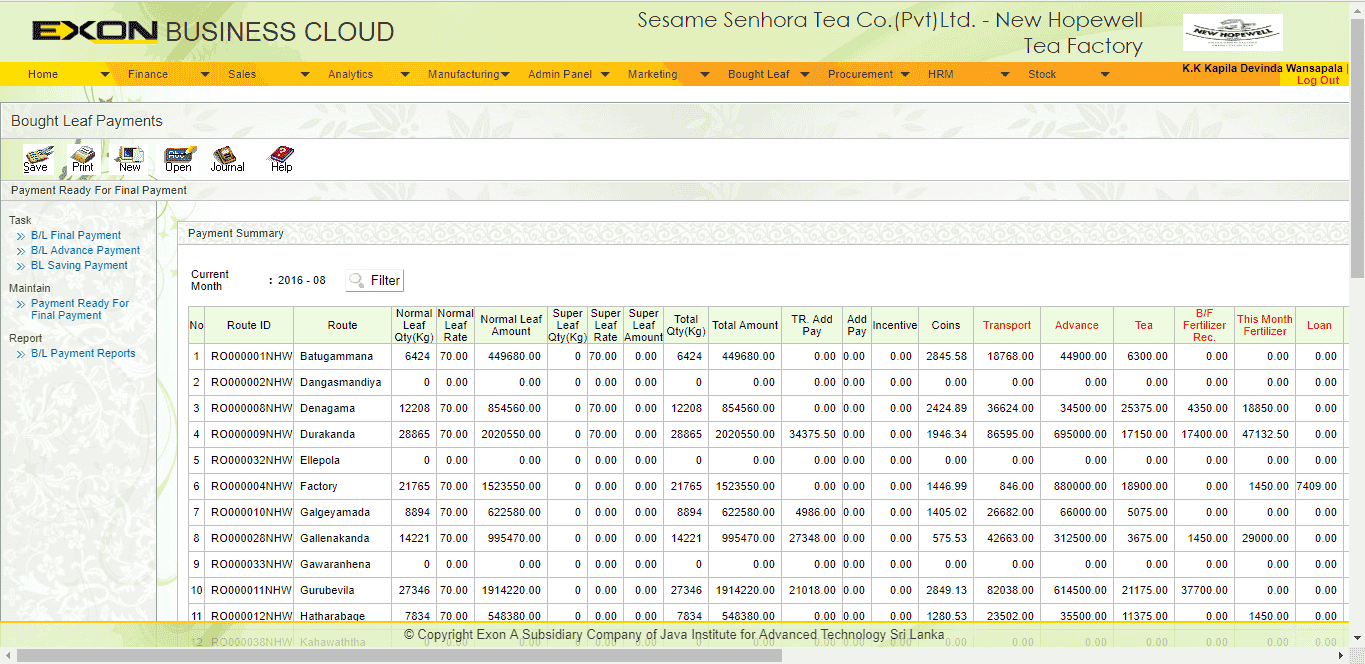Viewport: 1365px width, 664px height.
Task: Open B/L Payment Reports link
Action: 83,354
